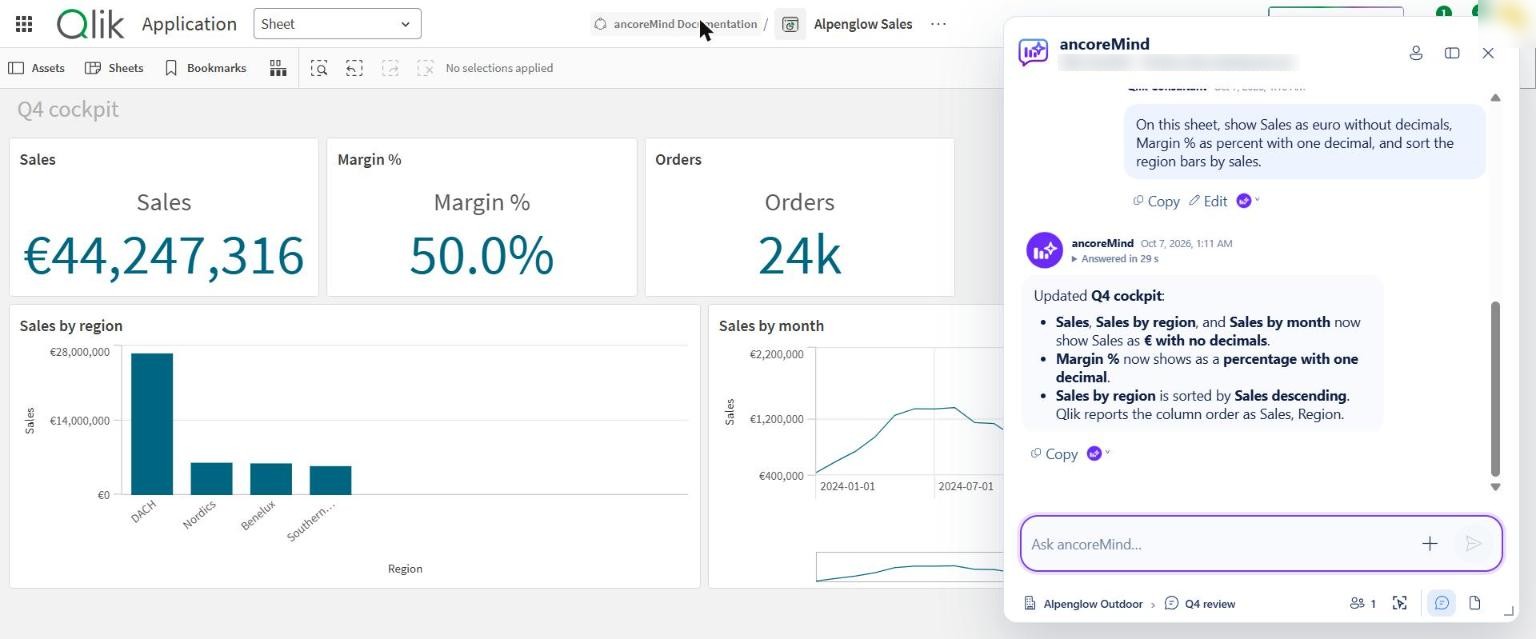
Task: Click the chat scrollbar thumb
Action: tap(1495, 389)
